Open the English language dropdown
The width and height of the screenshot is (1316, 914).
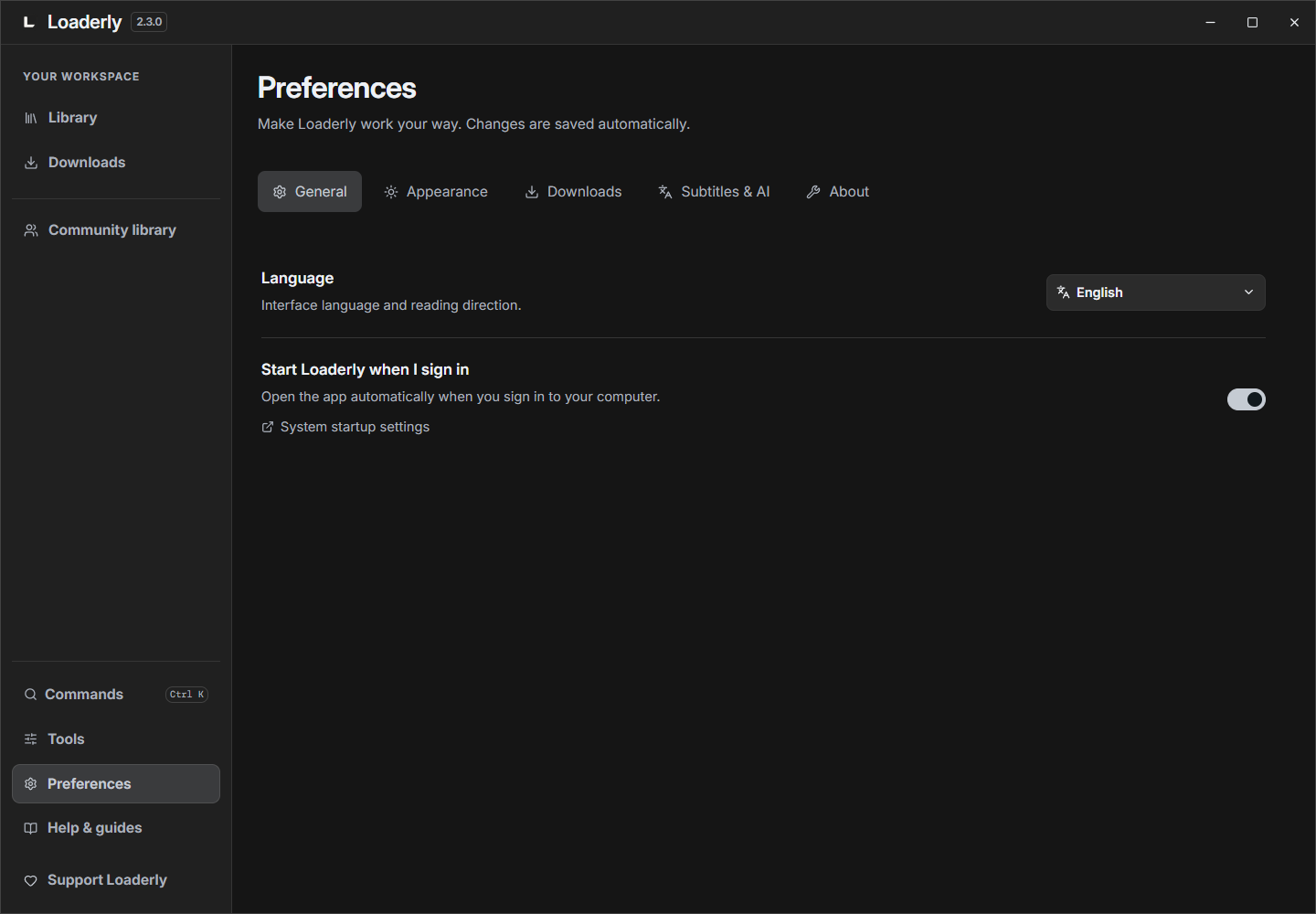point(1156,292)
